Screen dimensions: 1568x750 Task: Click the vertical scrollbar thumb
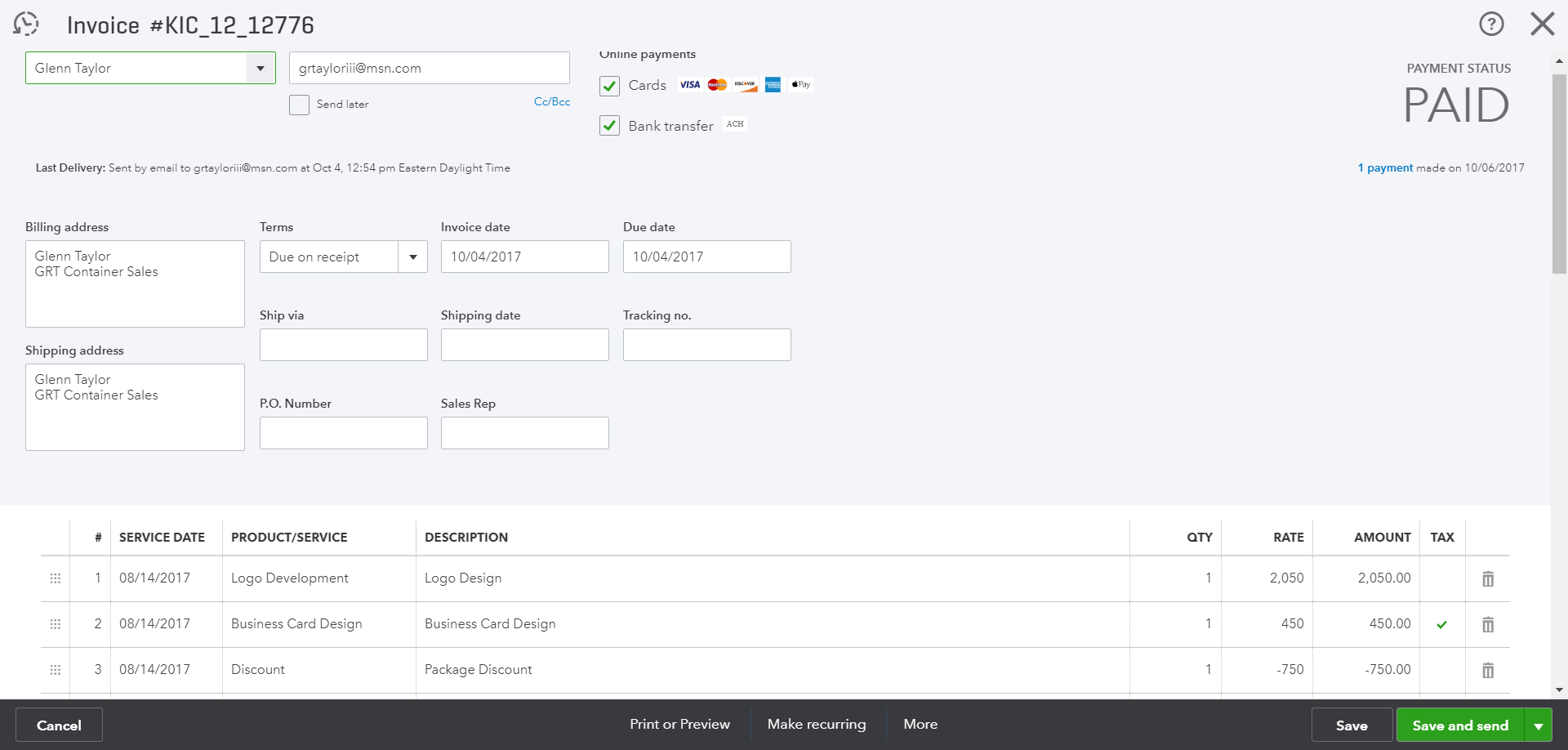pos(1559,173)
